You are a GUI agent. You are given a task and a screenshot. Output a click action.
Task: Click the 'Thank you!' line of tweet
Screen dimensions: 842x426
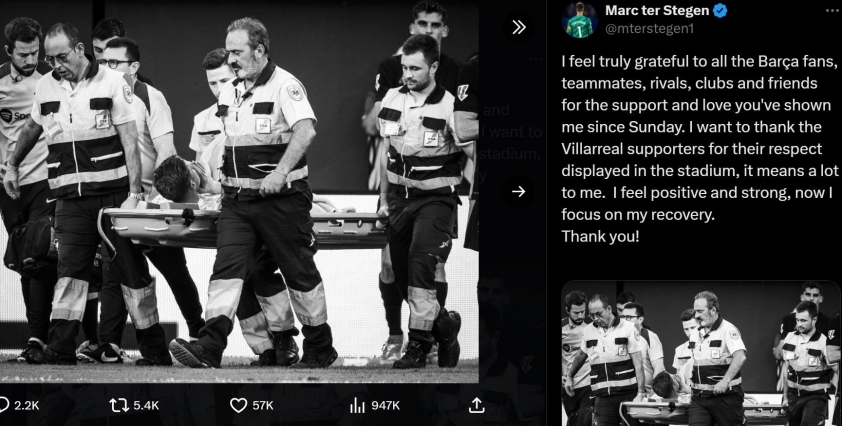600,236
